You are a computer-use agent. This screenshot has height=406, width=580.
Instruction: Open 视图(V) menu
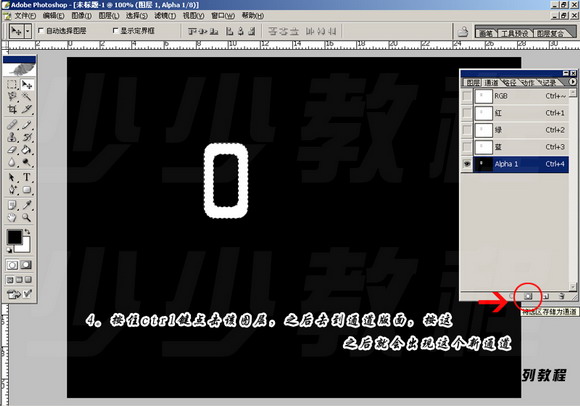click(x=193, y=16)
